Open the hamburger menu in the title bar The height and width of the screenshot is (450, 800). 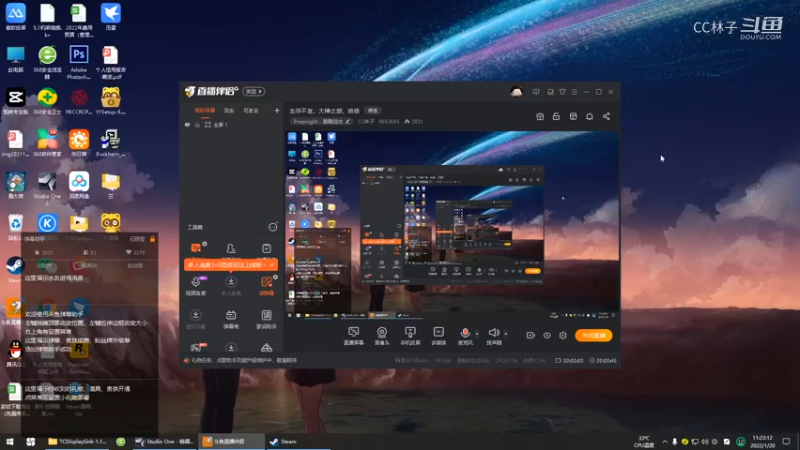[x=574, y=92]
